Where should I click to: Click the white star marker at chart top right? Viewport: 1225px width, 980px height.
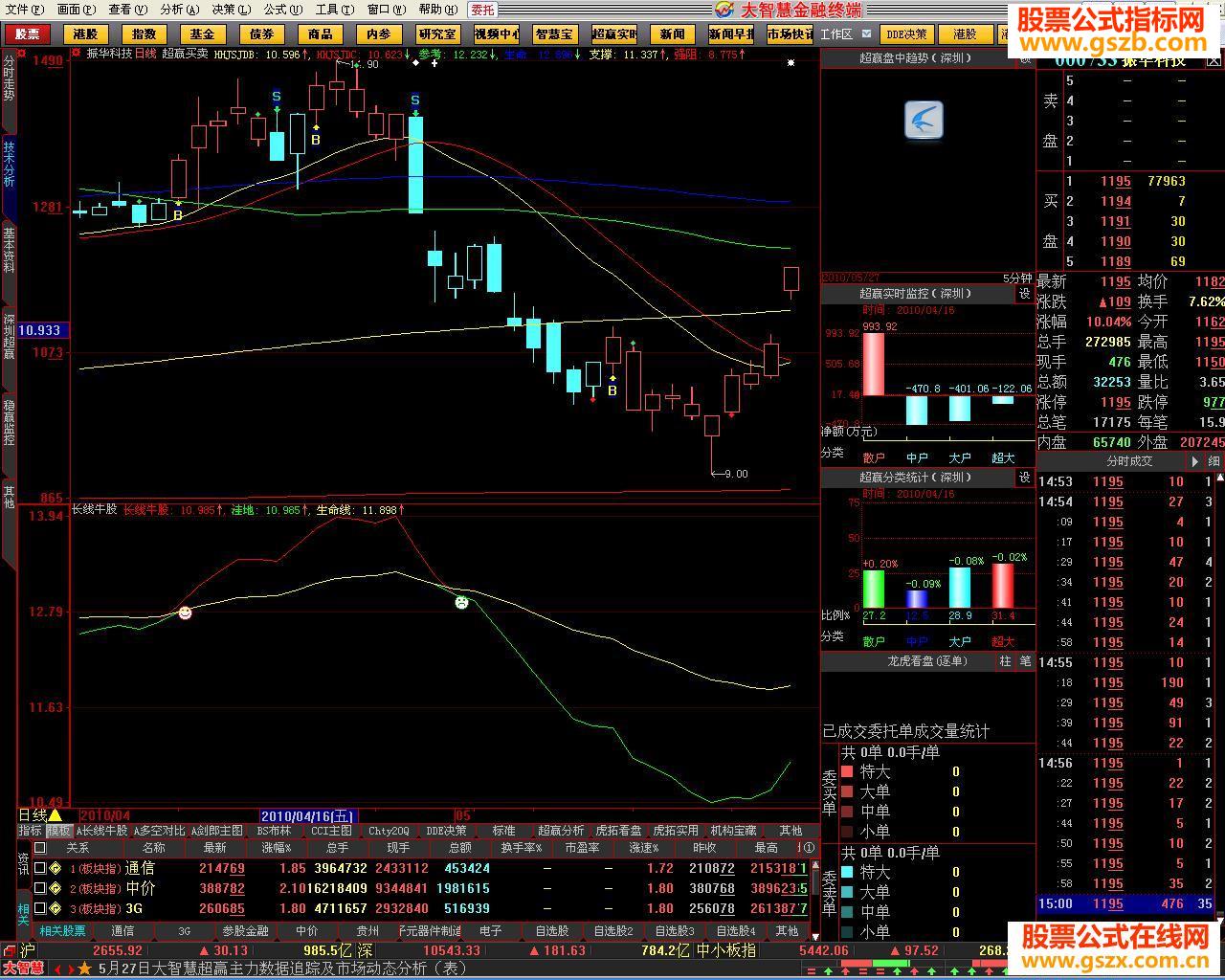[x=791, y=63]
